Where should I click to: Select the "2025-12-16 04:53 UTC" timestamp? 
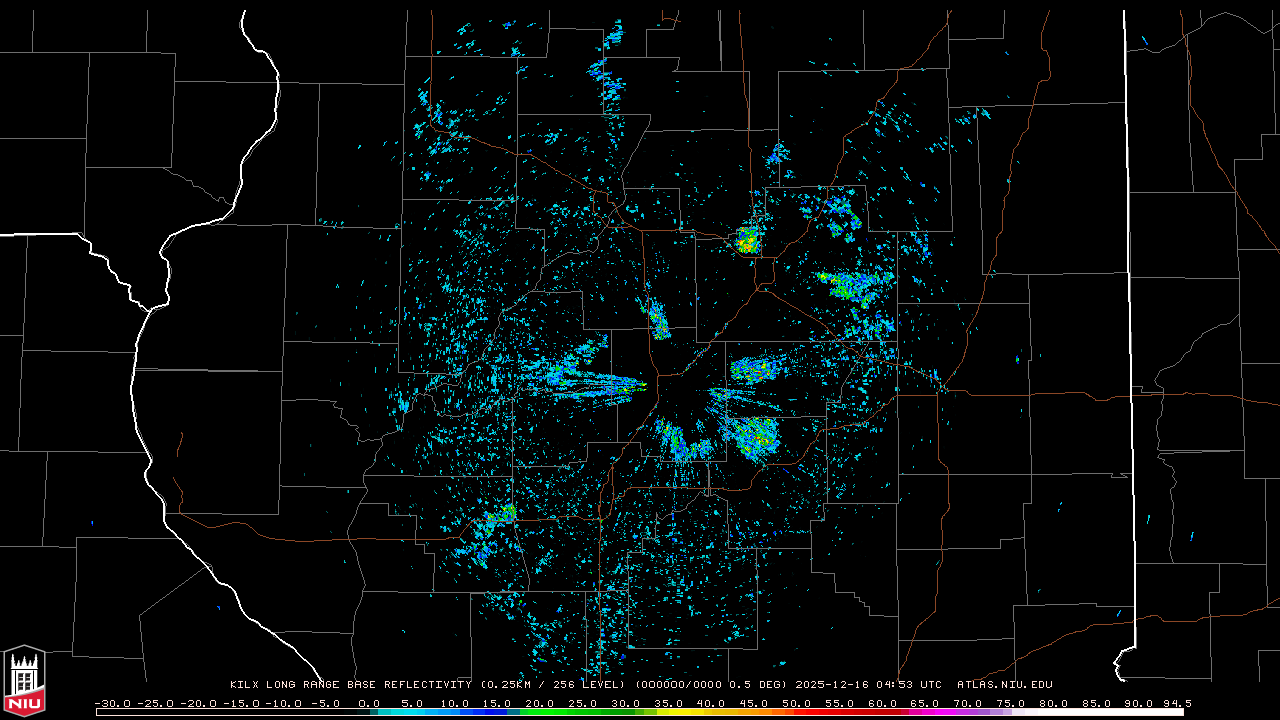tap(869, 685)
